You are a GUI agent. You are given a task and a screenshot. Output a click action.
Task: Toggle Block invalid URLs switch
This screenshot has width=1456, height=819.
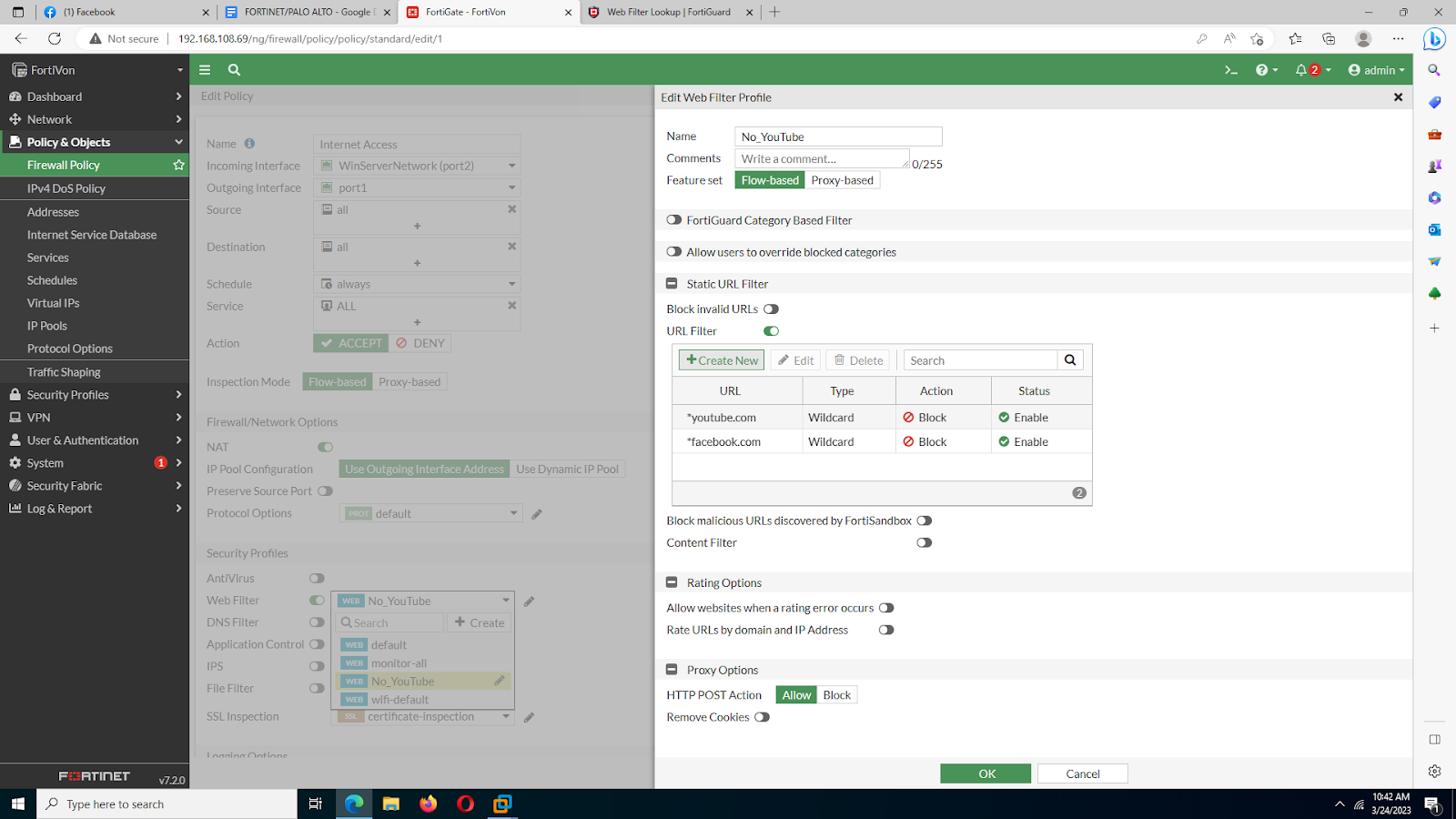tap(771, 309)
